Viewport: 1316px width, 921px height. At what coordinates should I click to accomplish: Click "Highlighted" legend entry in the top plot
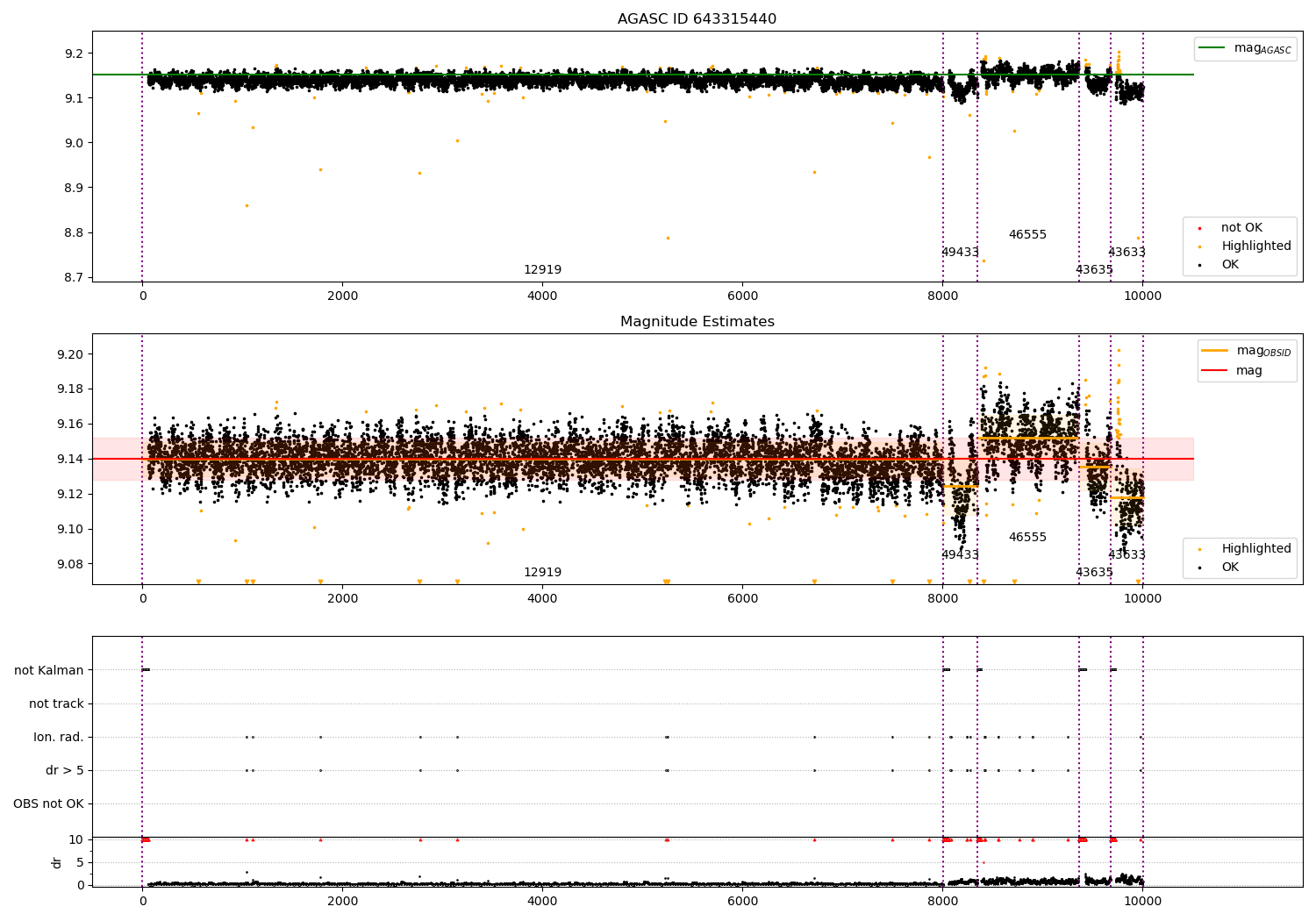coord(1245,246)
